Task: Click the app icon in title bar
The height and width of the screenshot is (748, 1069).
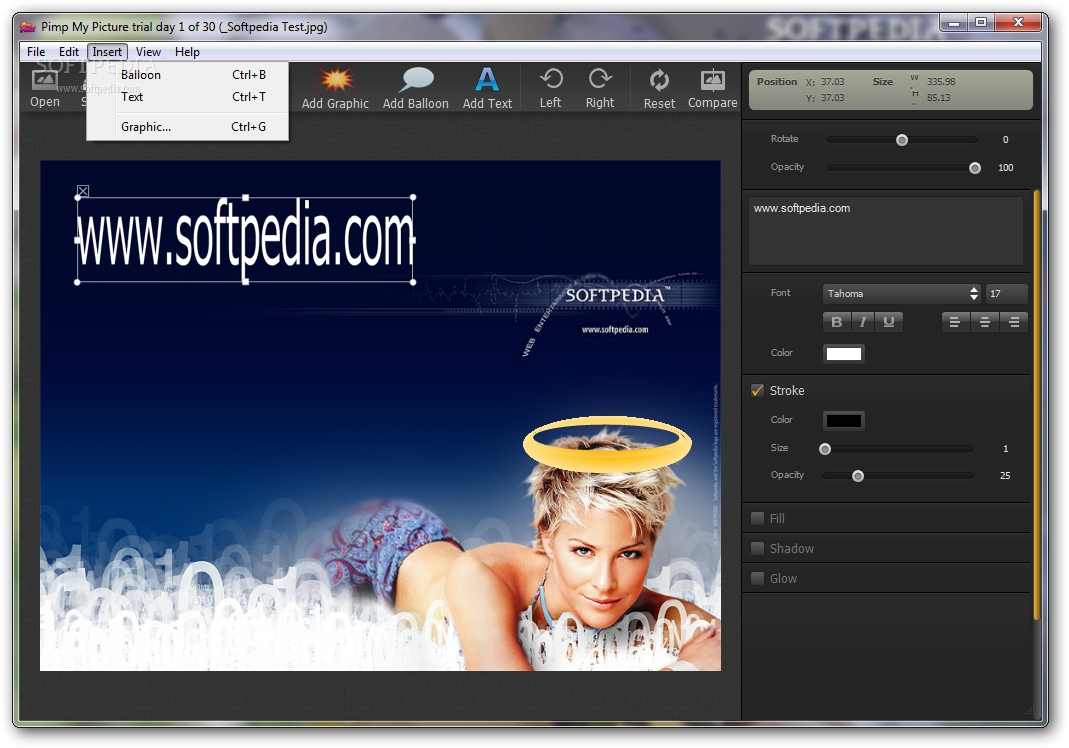Action: (x=28, y=27)
